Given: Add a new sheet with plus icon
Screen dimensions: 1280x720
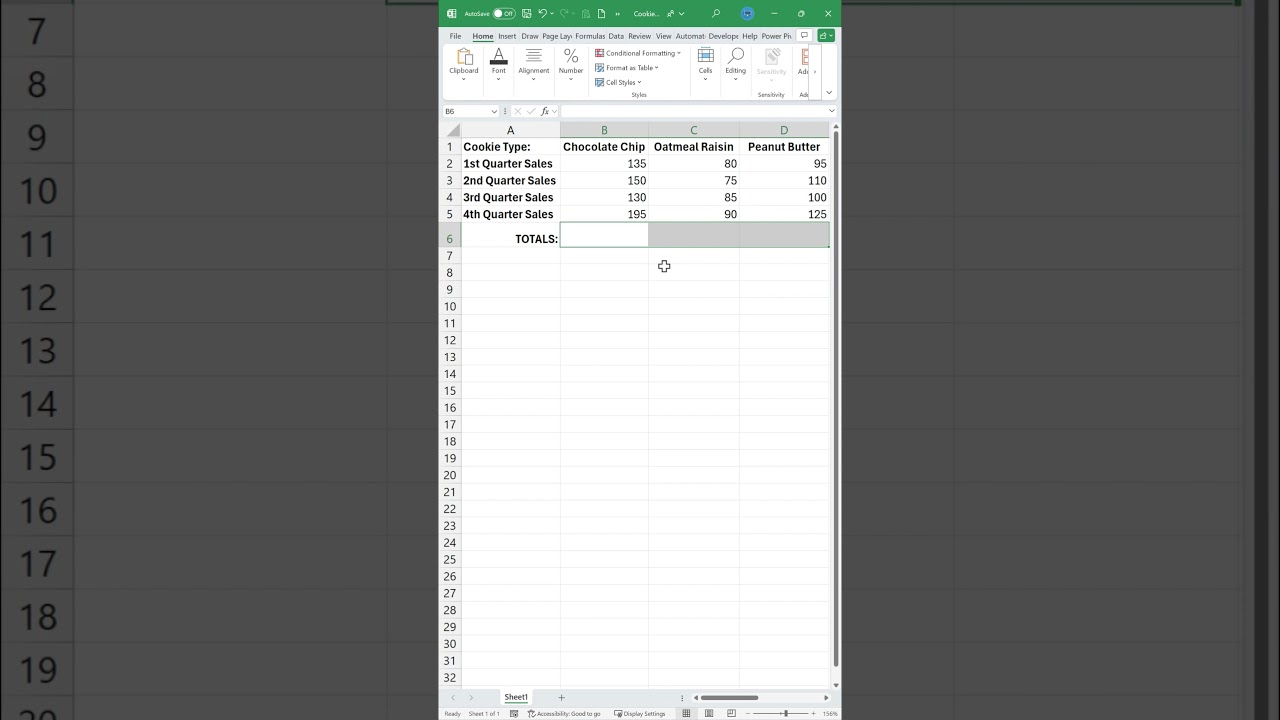Looking at the screenshot, I should (561, 697).
